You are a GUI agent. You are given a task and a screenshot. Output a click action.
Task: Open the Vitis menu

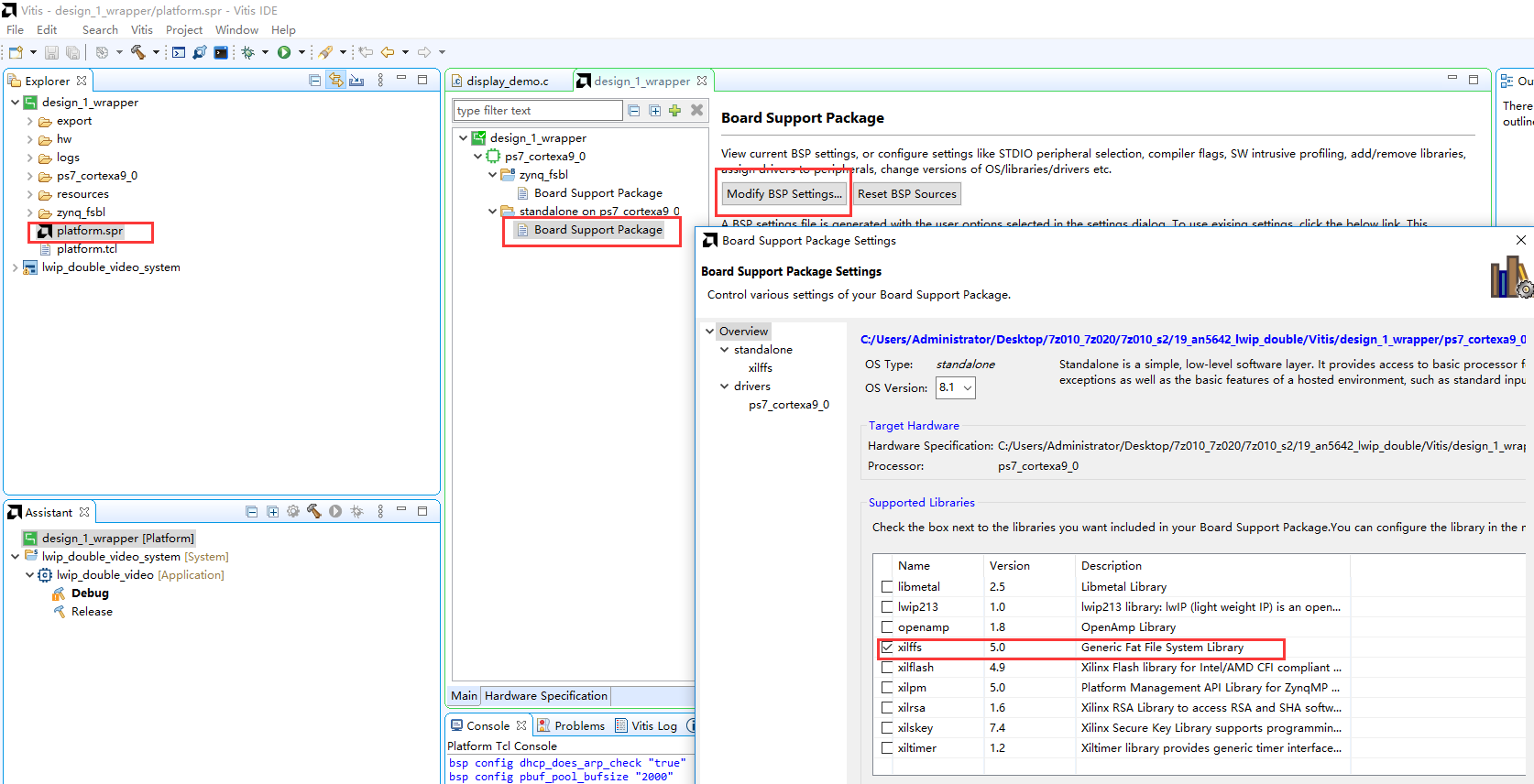click(142, 30)
